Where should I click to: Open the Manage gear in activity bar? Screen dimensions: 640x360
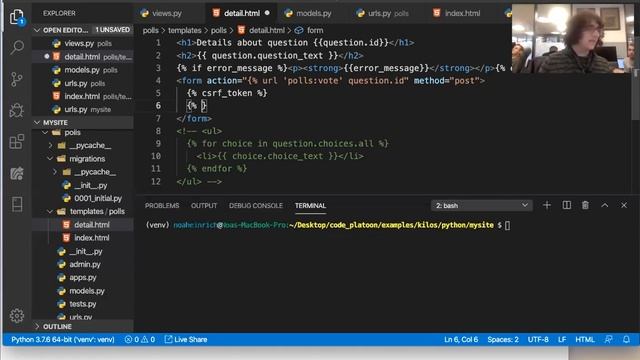click(17, 316)
